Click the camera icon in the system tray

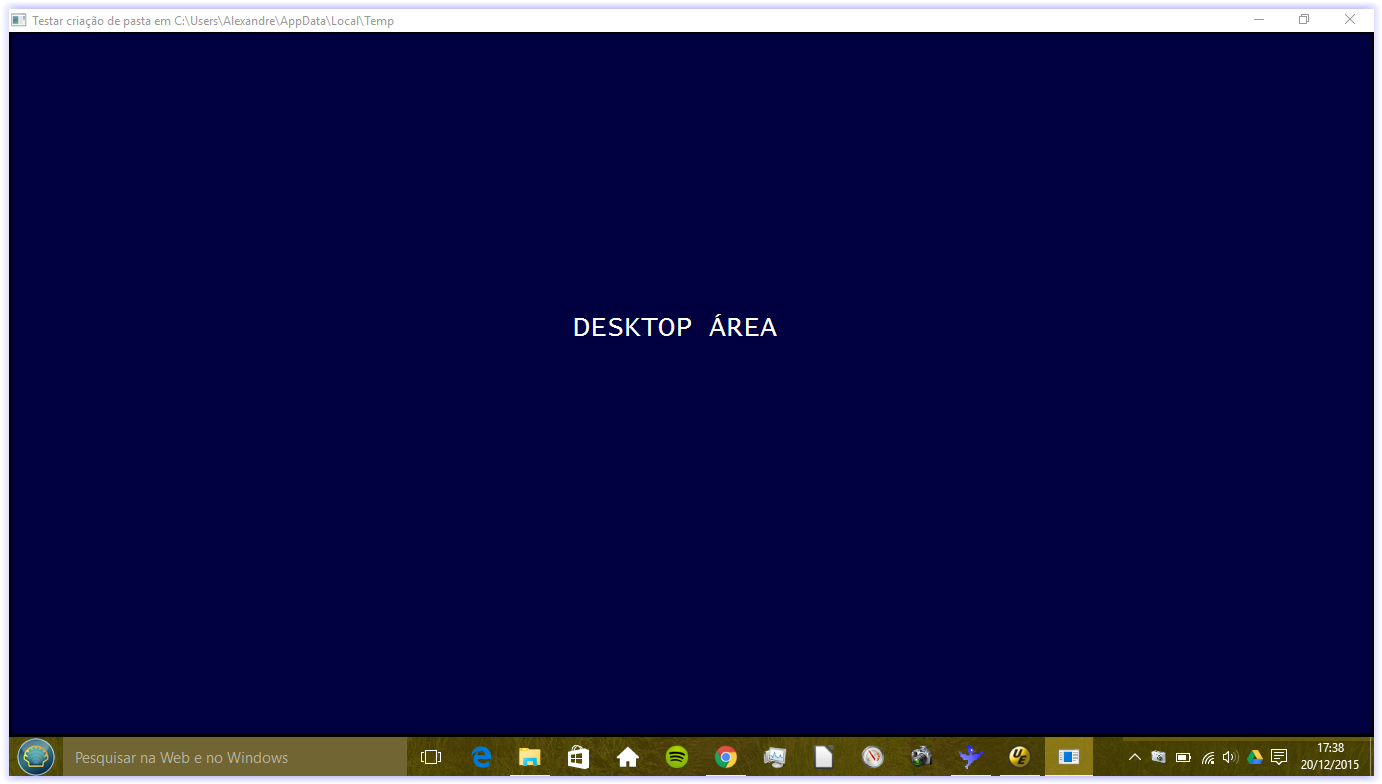(1159, 757)
